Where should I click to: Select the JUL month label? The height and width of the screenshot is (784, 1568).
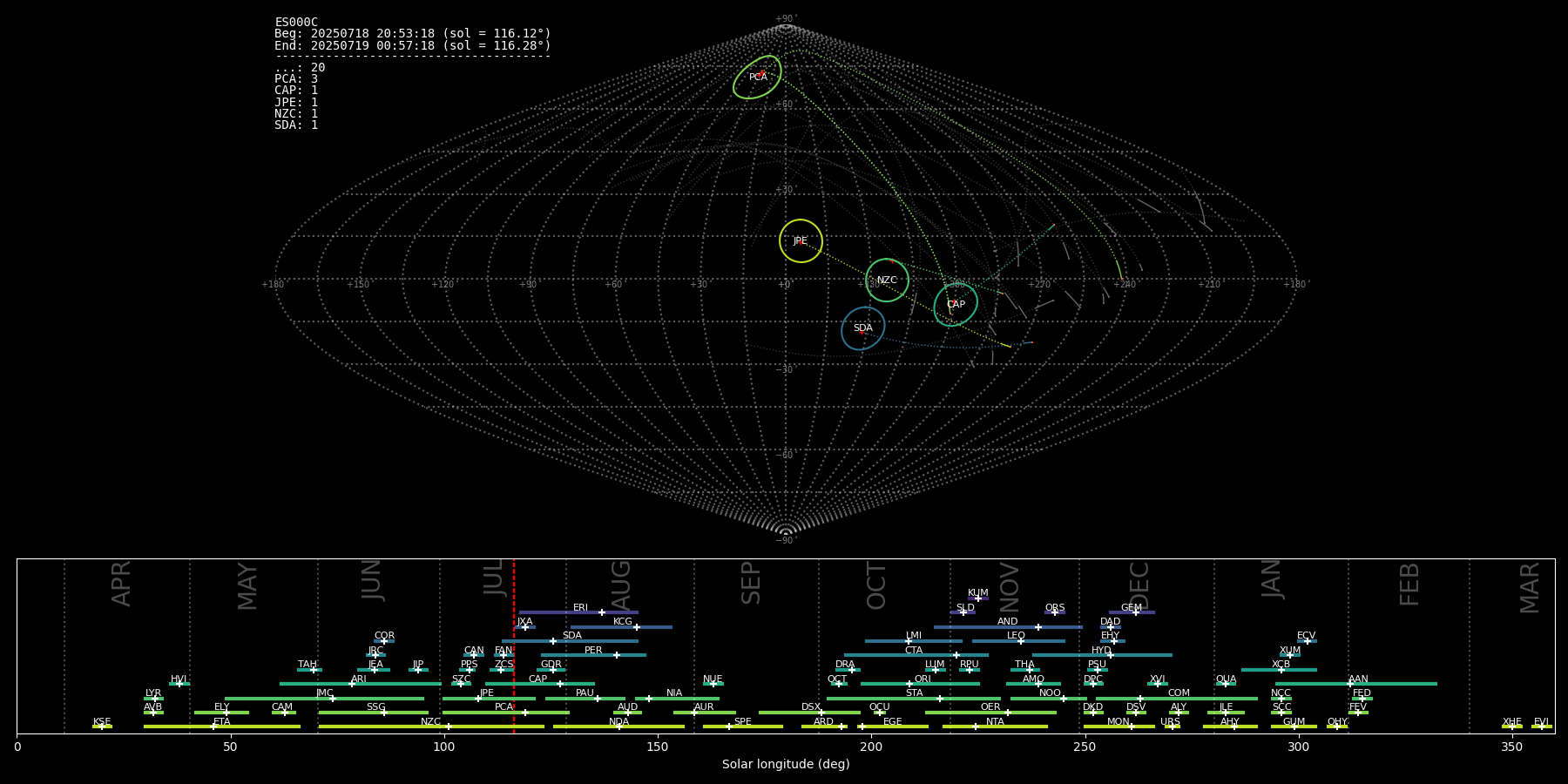click(x=493, y=578)
